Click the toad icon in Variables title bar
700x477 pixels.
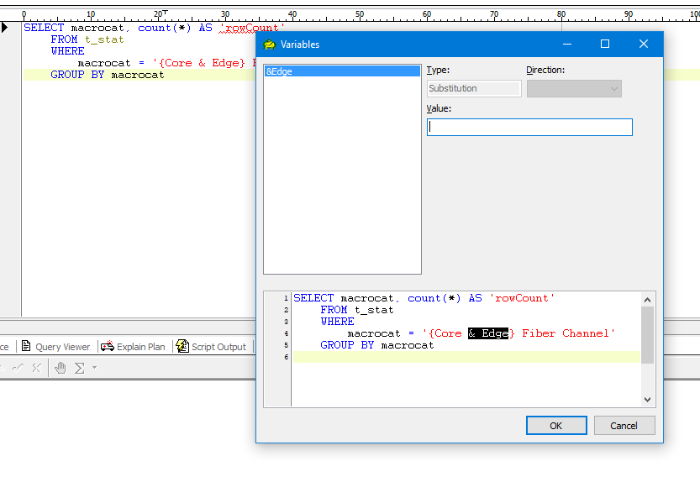pyautogui.click(x=270, y=44)
